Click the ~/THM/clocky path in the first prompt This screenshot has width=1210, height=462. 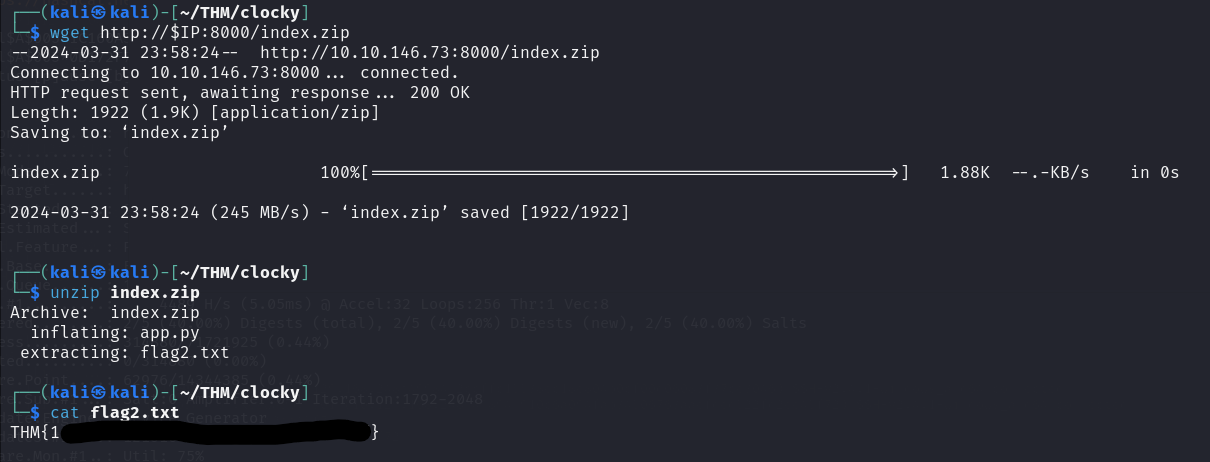(x=236, y=11)
